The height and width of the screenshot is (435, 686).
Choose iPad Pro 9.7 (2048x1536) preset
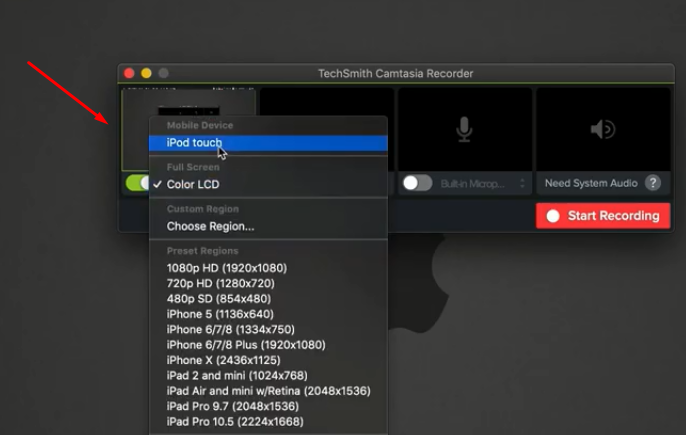tap(268, 406)
